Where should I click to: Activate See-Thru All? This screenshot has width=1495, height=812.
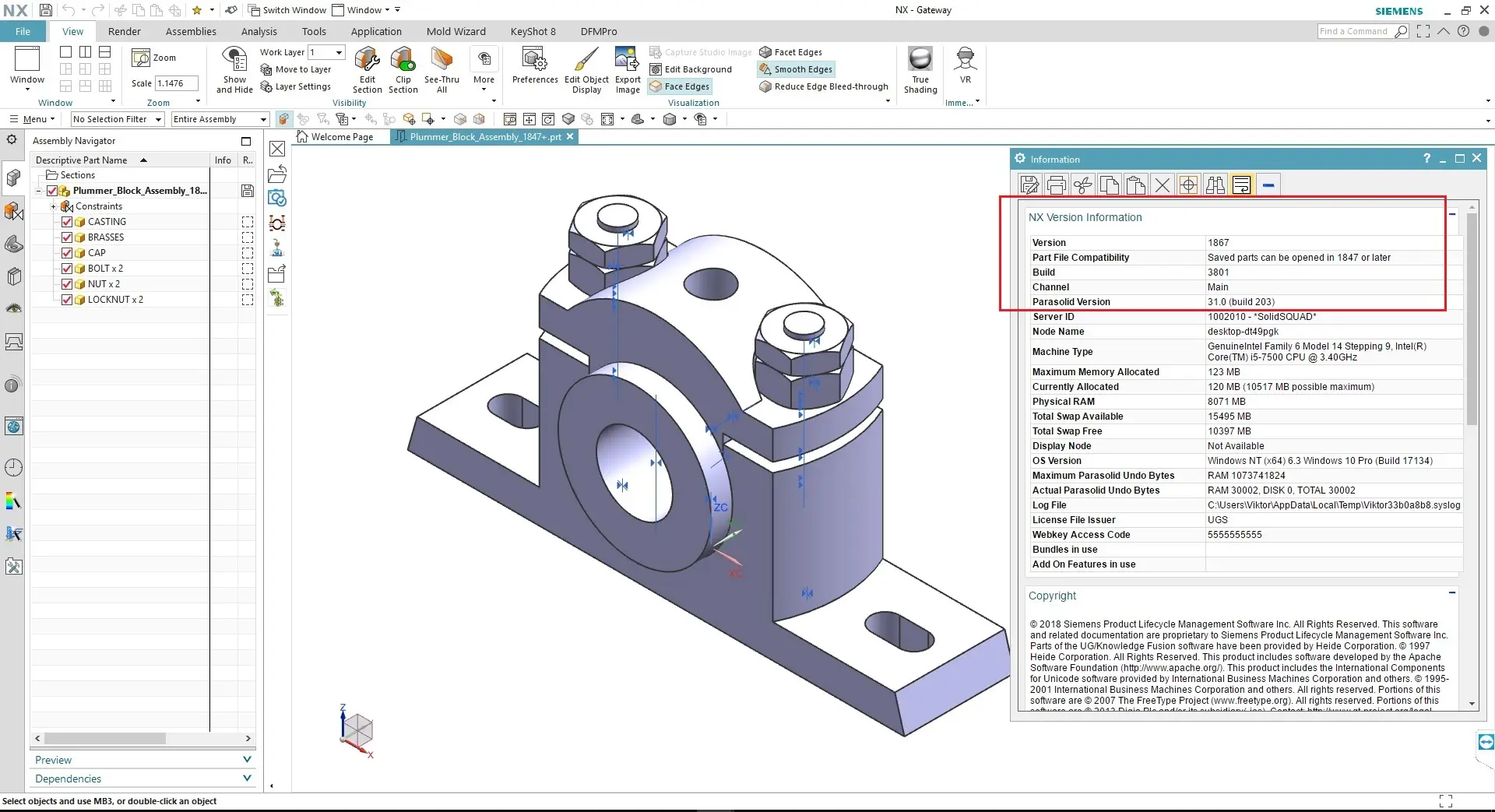tap(441, 69)
